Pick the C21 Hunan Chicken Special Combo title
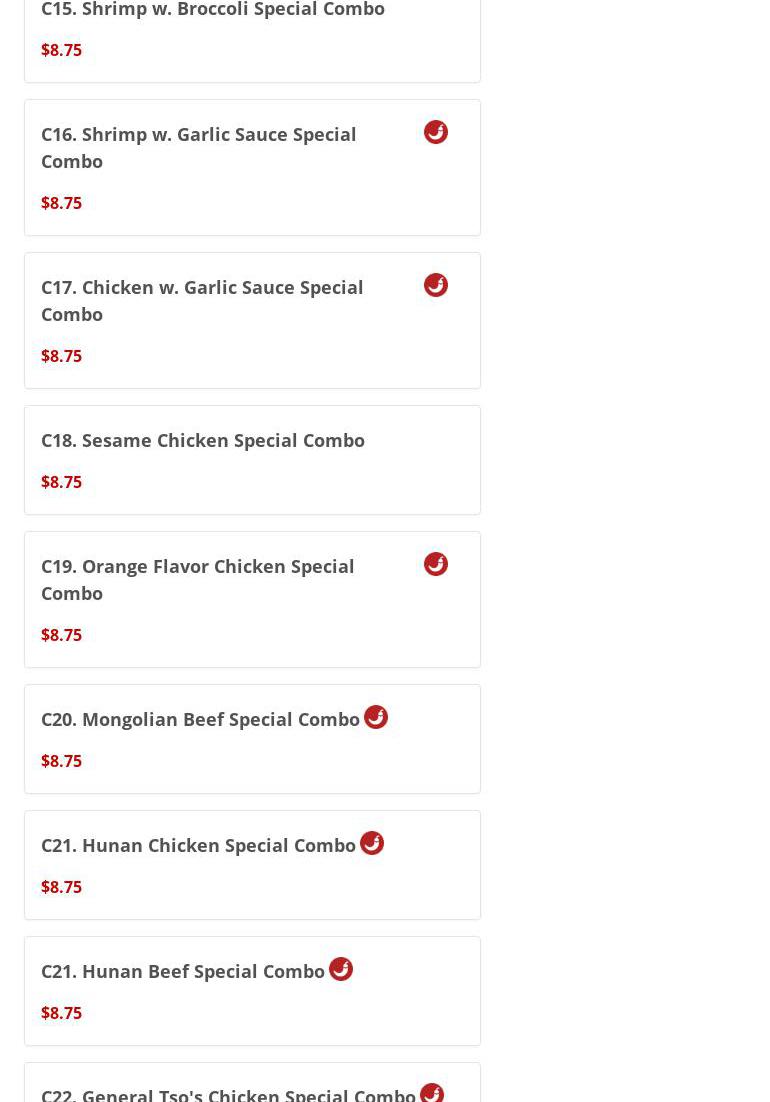The image size is (770, 1102). 198,845
